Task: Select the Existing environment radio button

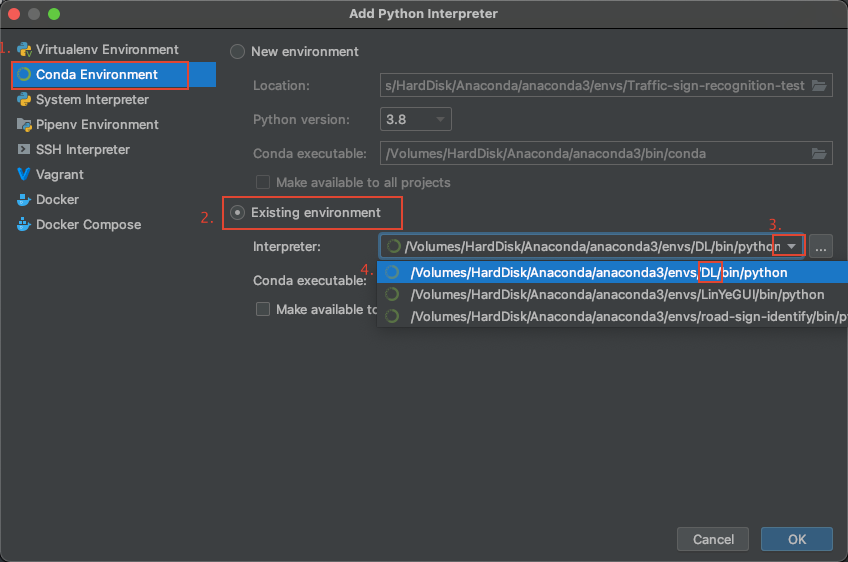Action: pyautogui.click(x=238, y=212)
